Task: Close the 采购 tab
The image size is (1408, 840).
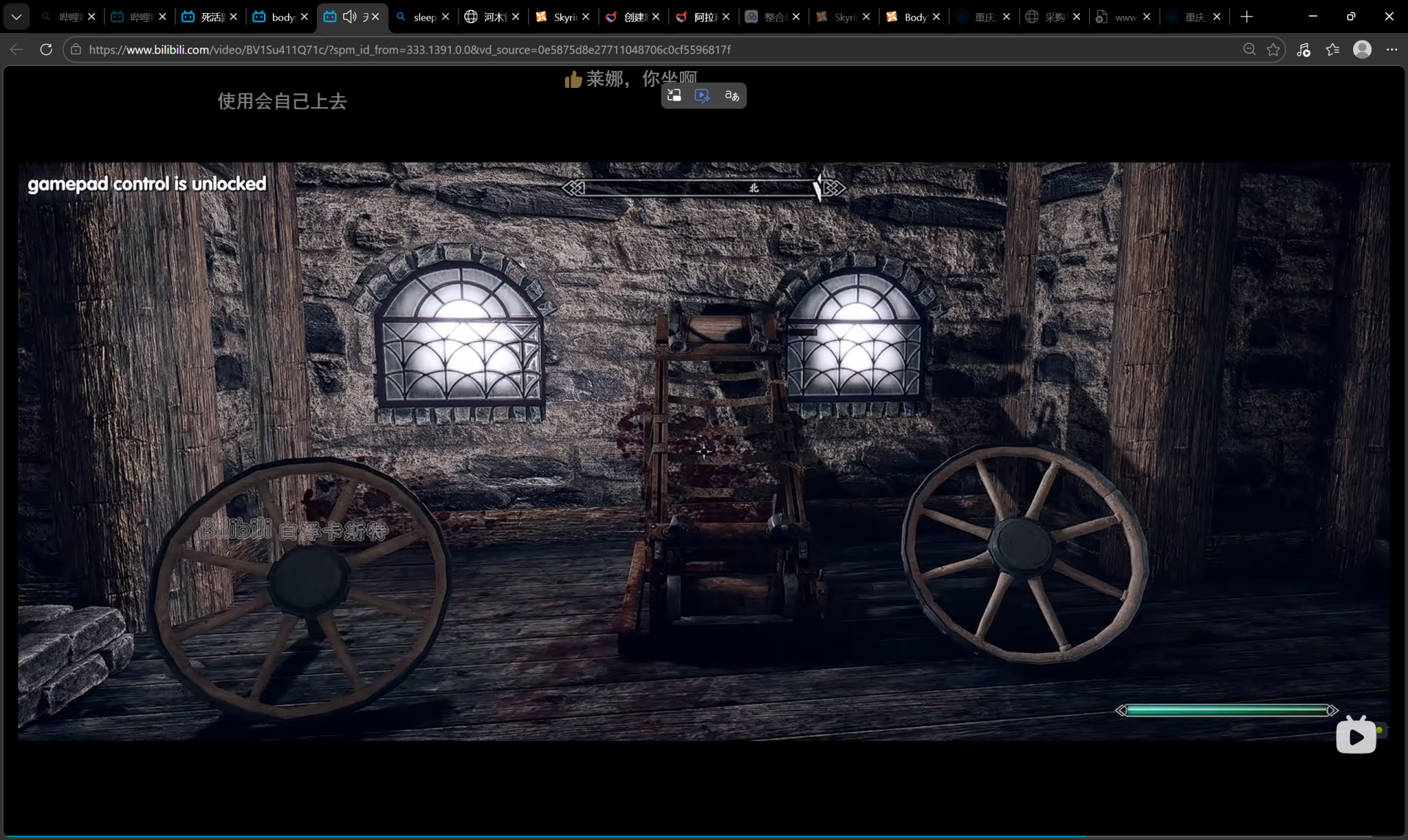Action: (1077, 16)
